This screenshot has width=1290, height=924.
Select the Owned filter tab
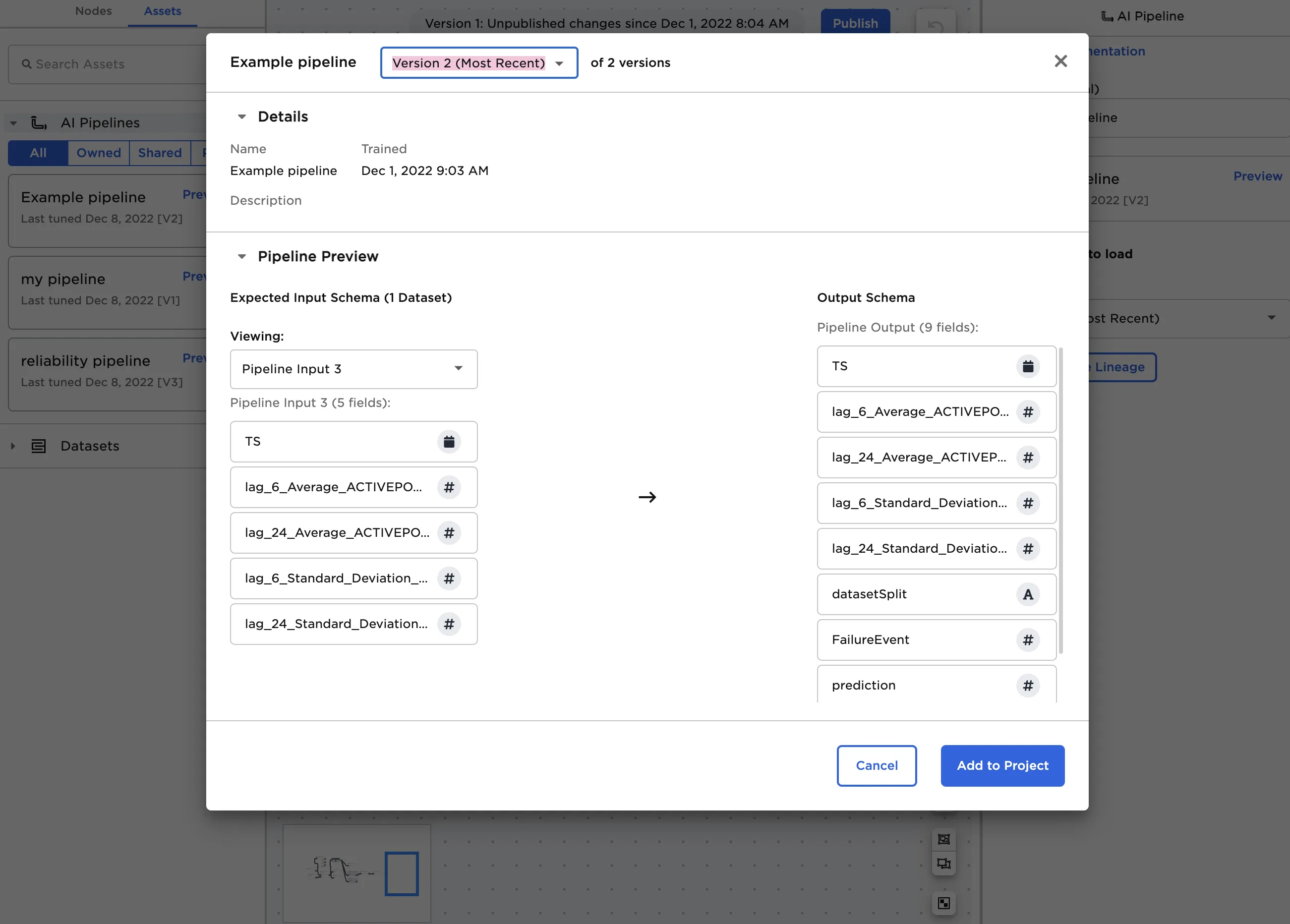tap(98, 153)
